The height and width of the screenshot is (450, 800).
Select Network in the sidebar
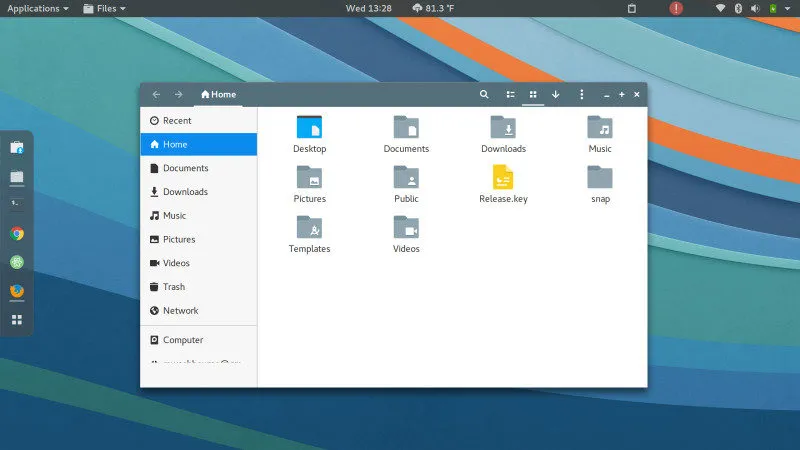point(180,311)
